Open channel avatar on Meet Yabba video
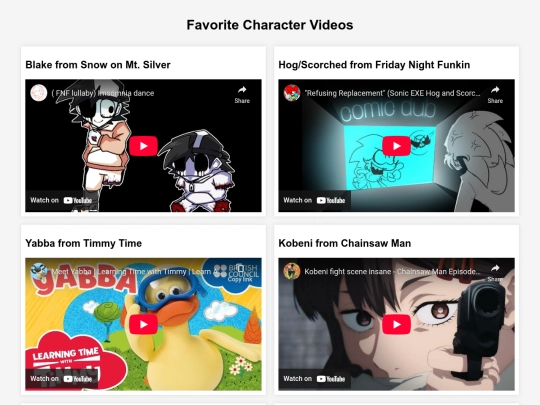Viewport: 540px width, 405px height. click(39, 271)
